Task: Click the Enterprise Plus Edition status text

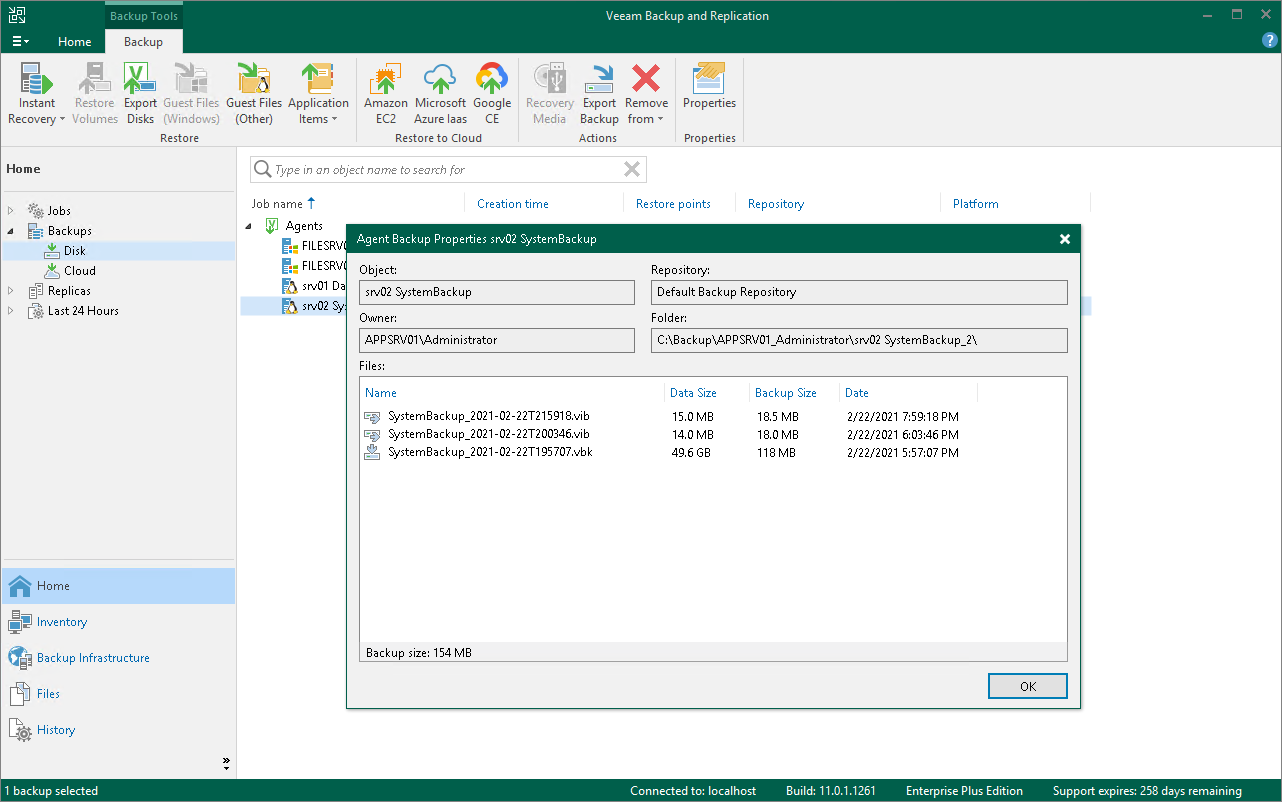Action: (964, 791)
